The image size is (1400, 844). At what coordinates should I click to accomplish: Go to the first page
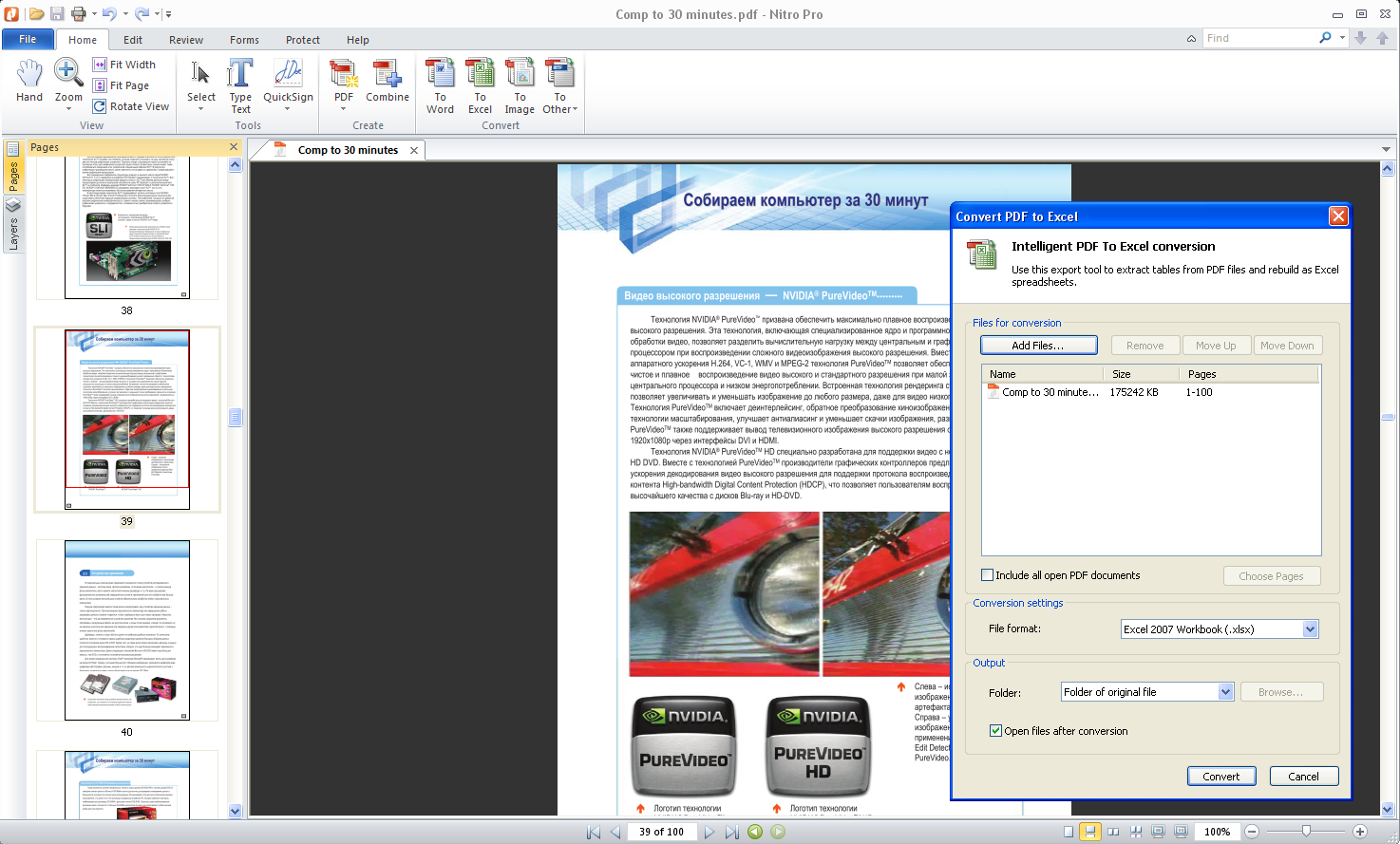pyautogui.click(x=594, y=832)
